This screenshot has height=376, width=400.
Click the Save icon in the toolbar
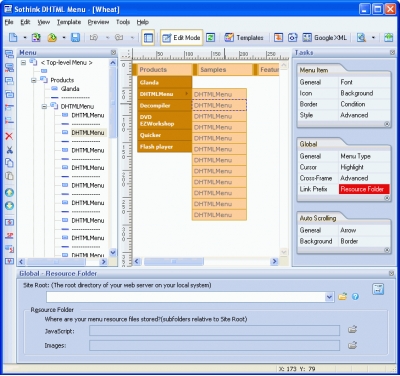tap(76, 38)
